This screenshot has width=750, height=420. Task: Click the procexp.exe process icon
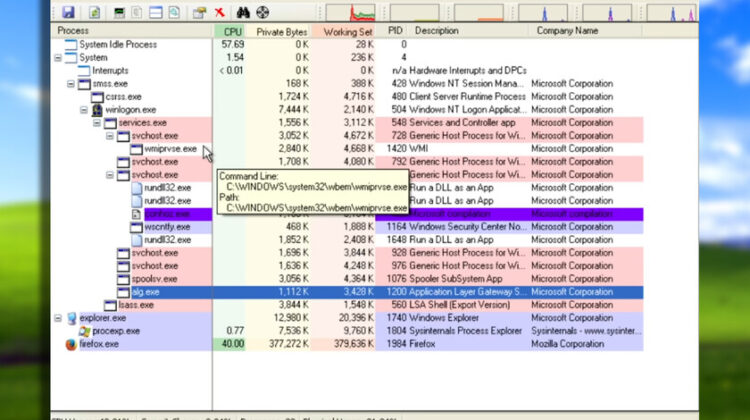click(x=85, y=331)
